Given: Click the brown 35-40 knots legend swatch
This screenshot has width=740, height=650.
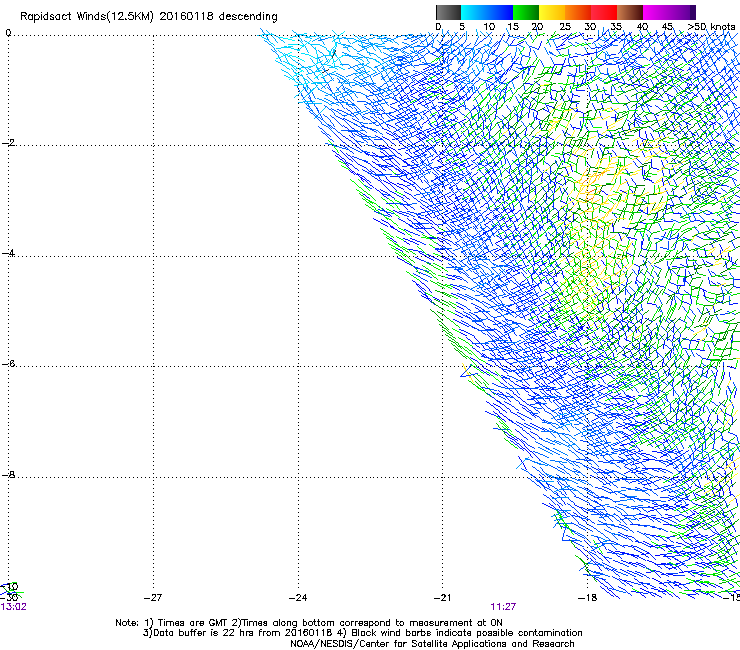Looking at the screenshot, I should (x=630, y=12).
